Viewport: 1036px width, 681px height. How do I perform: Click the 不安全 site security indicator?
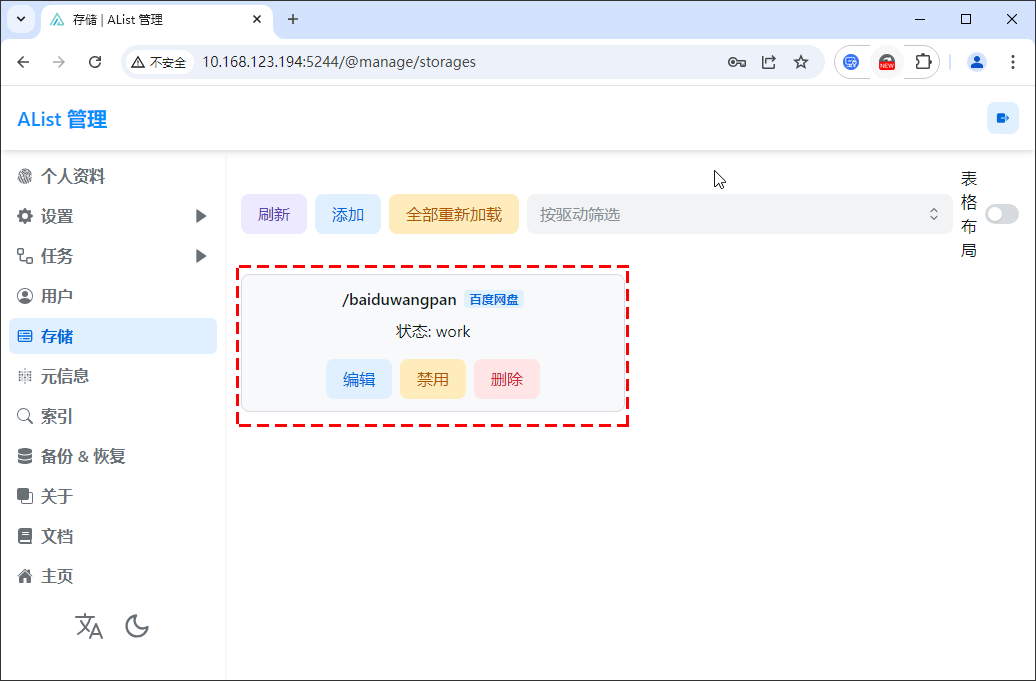pos(159,62)
